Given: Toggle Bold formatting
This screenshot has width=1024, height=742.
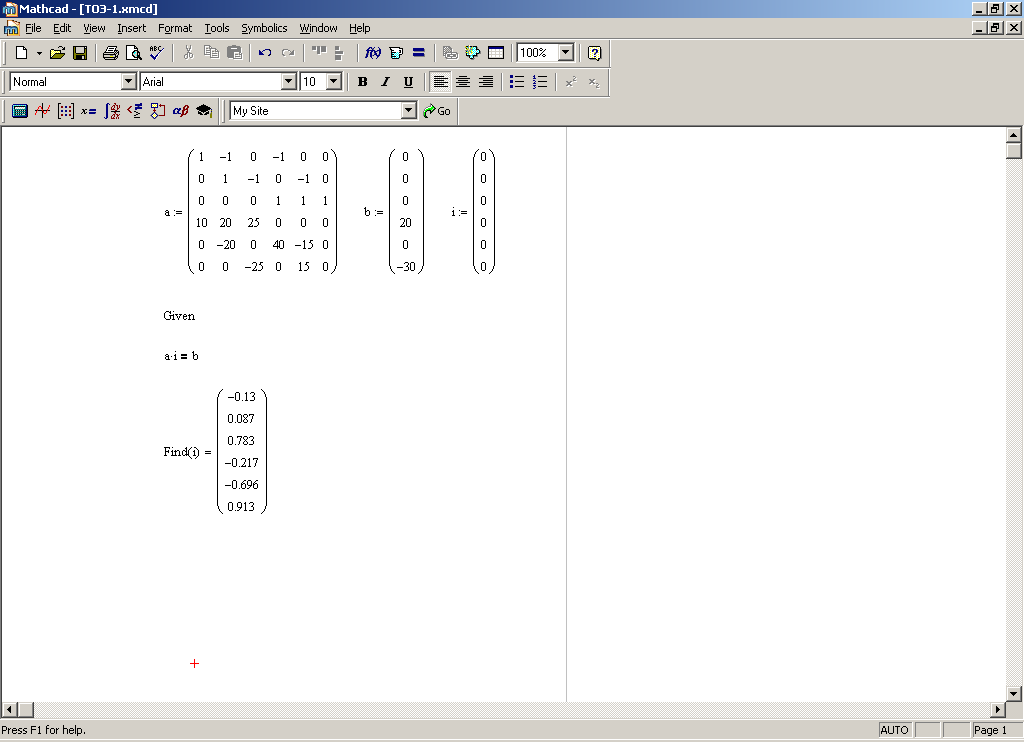Looking at the screenshot, I should click(x=362, y=82).
